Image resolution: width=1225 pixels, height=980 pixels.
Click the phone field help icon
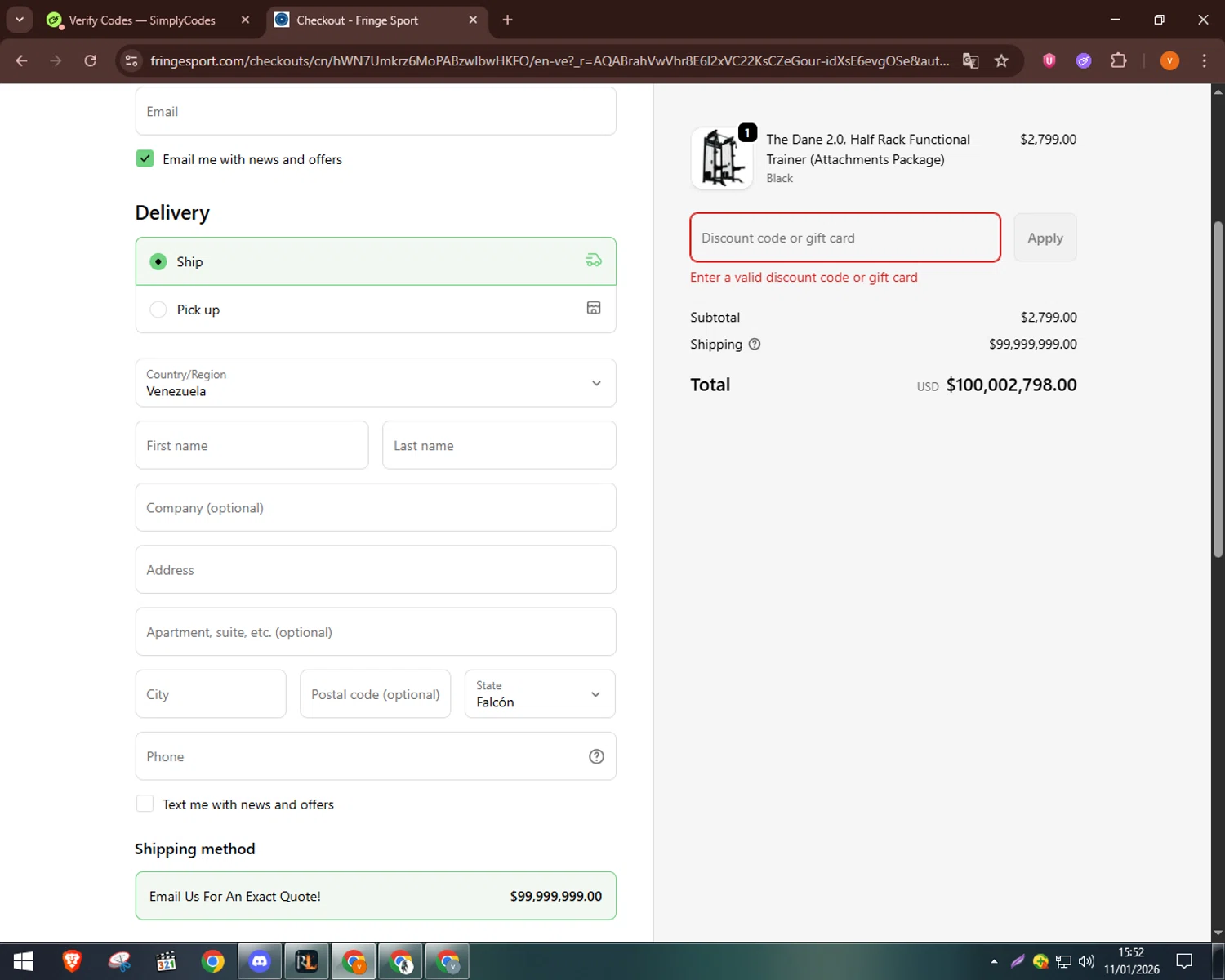[596, 756]
